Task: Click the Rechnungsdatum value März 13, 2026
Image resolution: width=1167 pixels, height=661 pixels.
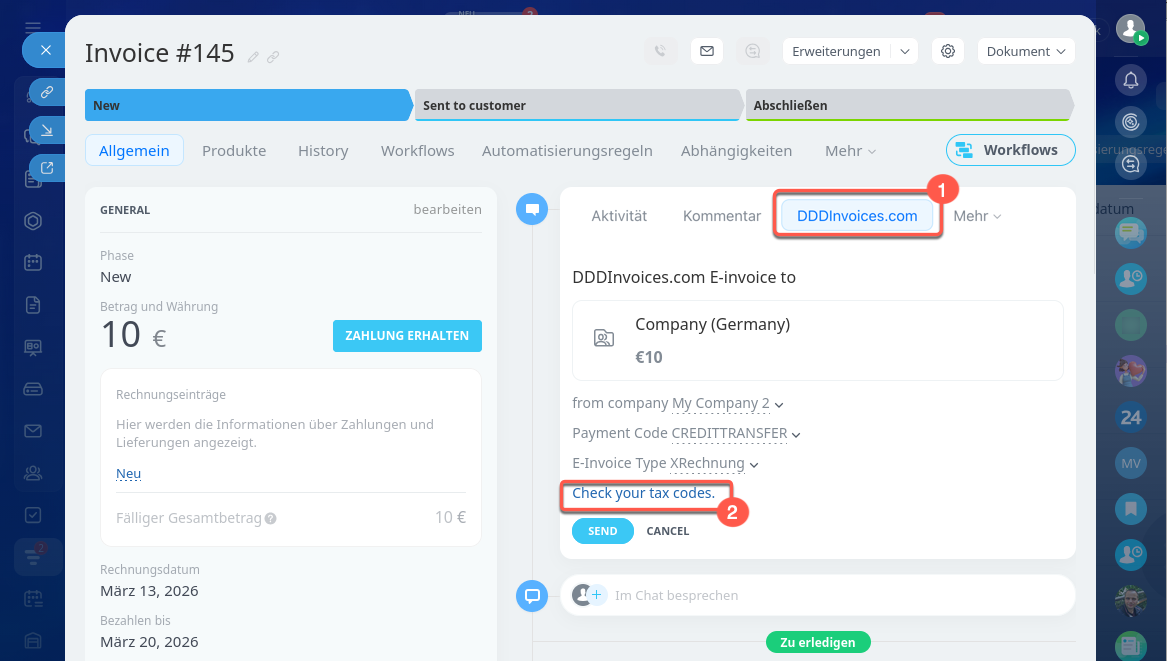Action: pos(150,591)
